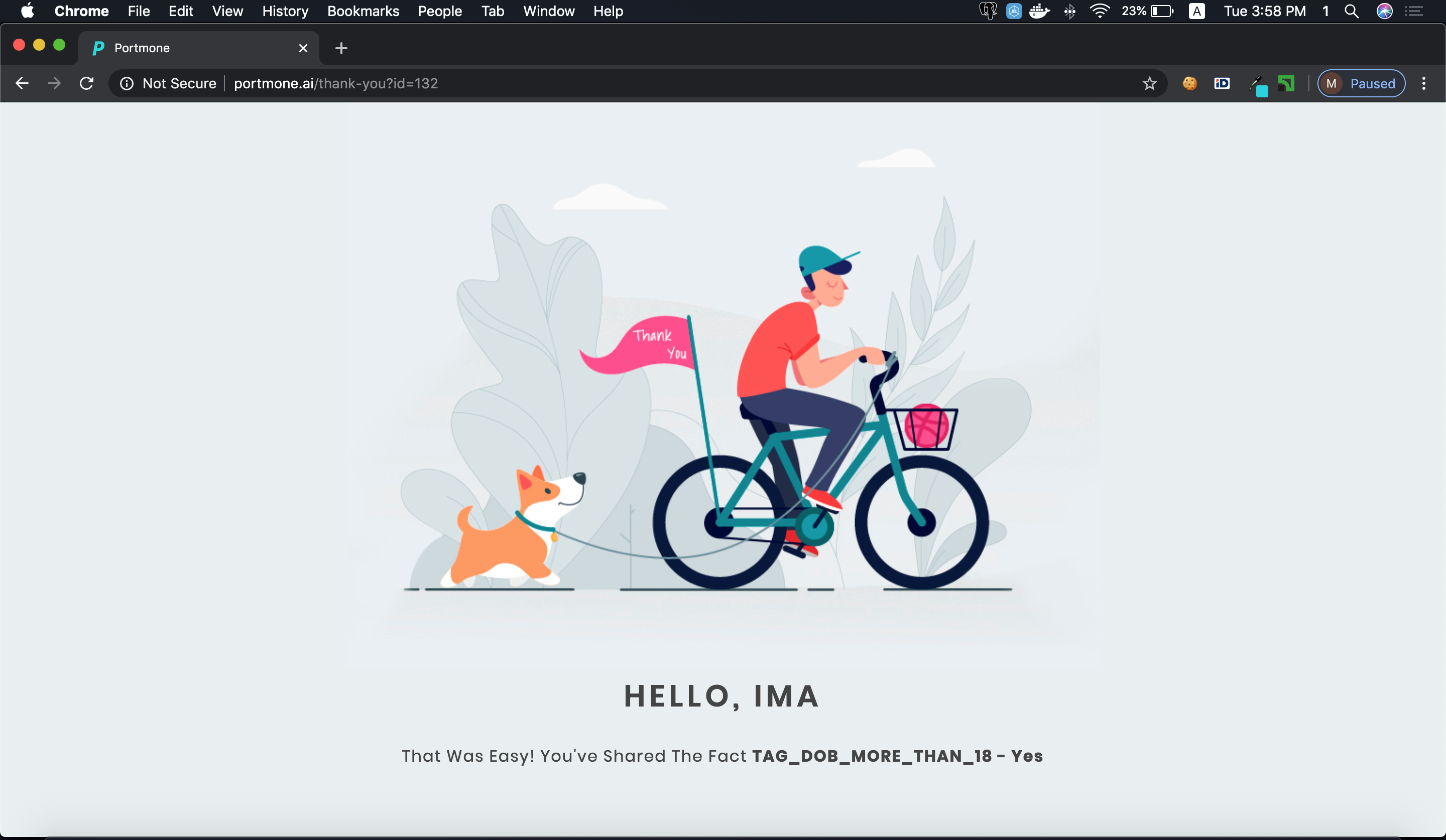Open the Docker whale menu bar icon
This screenshot has width=1446, height=840.
pos(1039,11)
